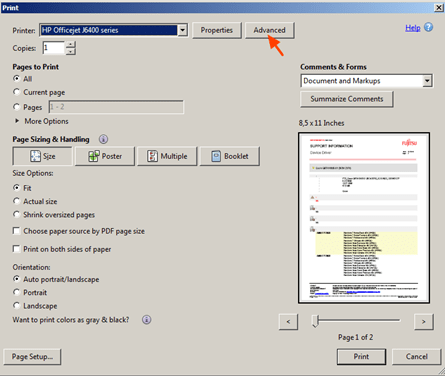
Task: Open the Help question mark icon
Action: pyautogui.click(x=428, y=27)
